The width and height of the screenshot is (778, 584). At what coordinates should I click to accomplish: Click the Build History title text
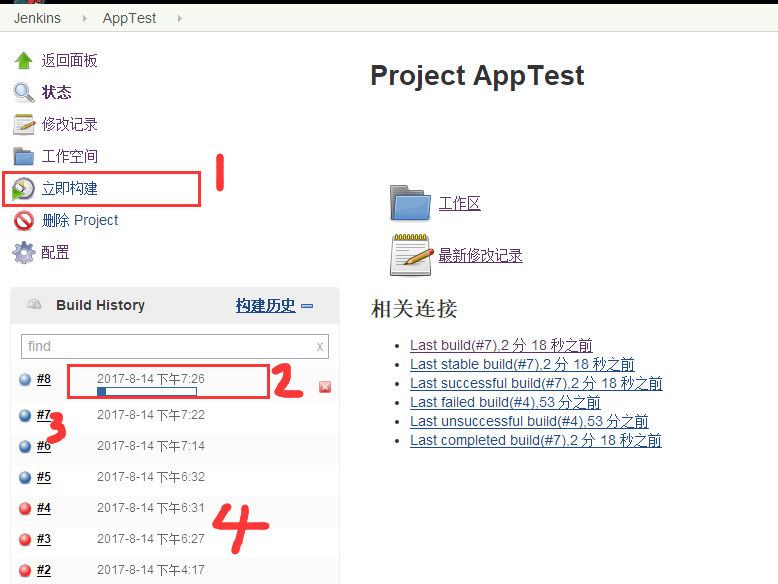point(100,305)
